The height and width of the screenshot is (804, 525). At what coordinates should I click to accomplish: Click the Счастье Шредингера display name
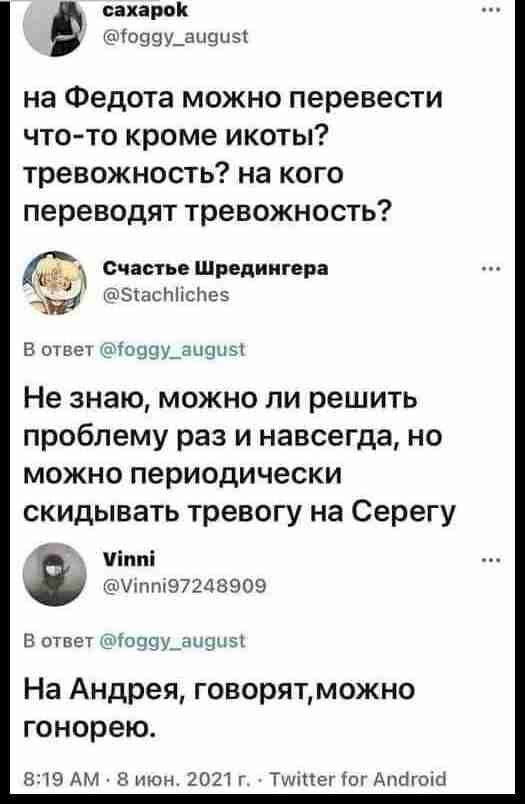(215, 268)
